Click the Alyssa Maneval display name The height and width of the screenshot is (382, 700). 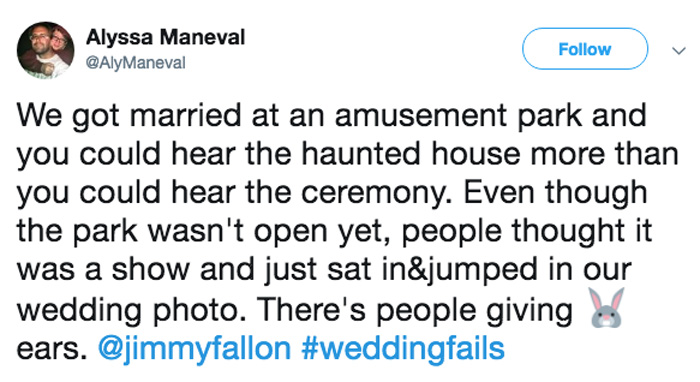tap(165, 37)
